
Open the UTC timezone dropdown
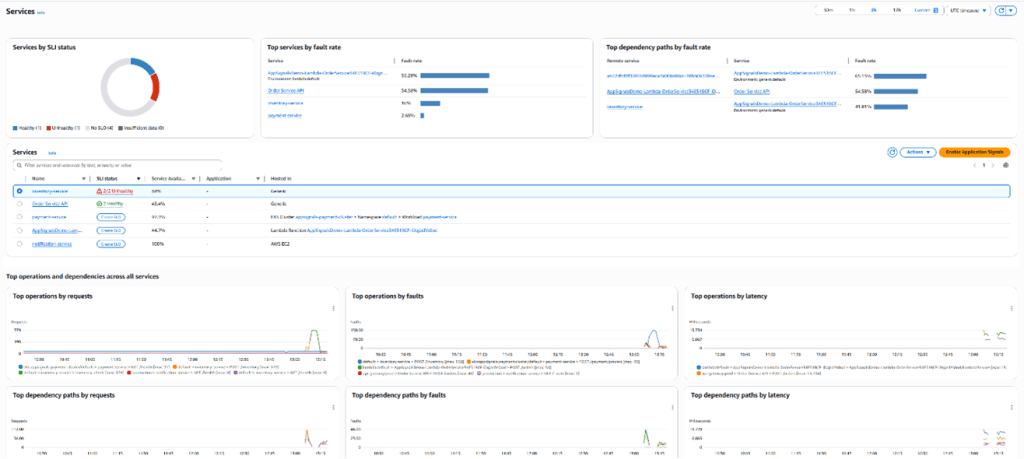966,10
